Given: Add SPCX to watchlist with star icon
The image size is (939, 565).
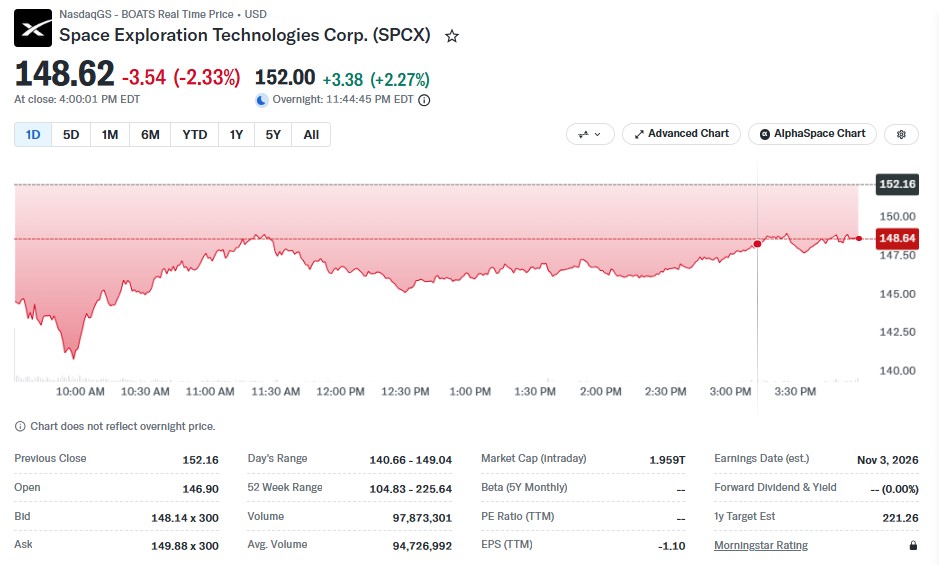Looking at the screenshot, I should [452, 37].
